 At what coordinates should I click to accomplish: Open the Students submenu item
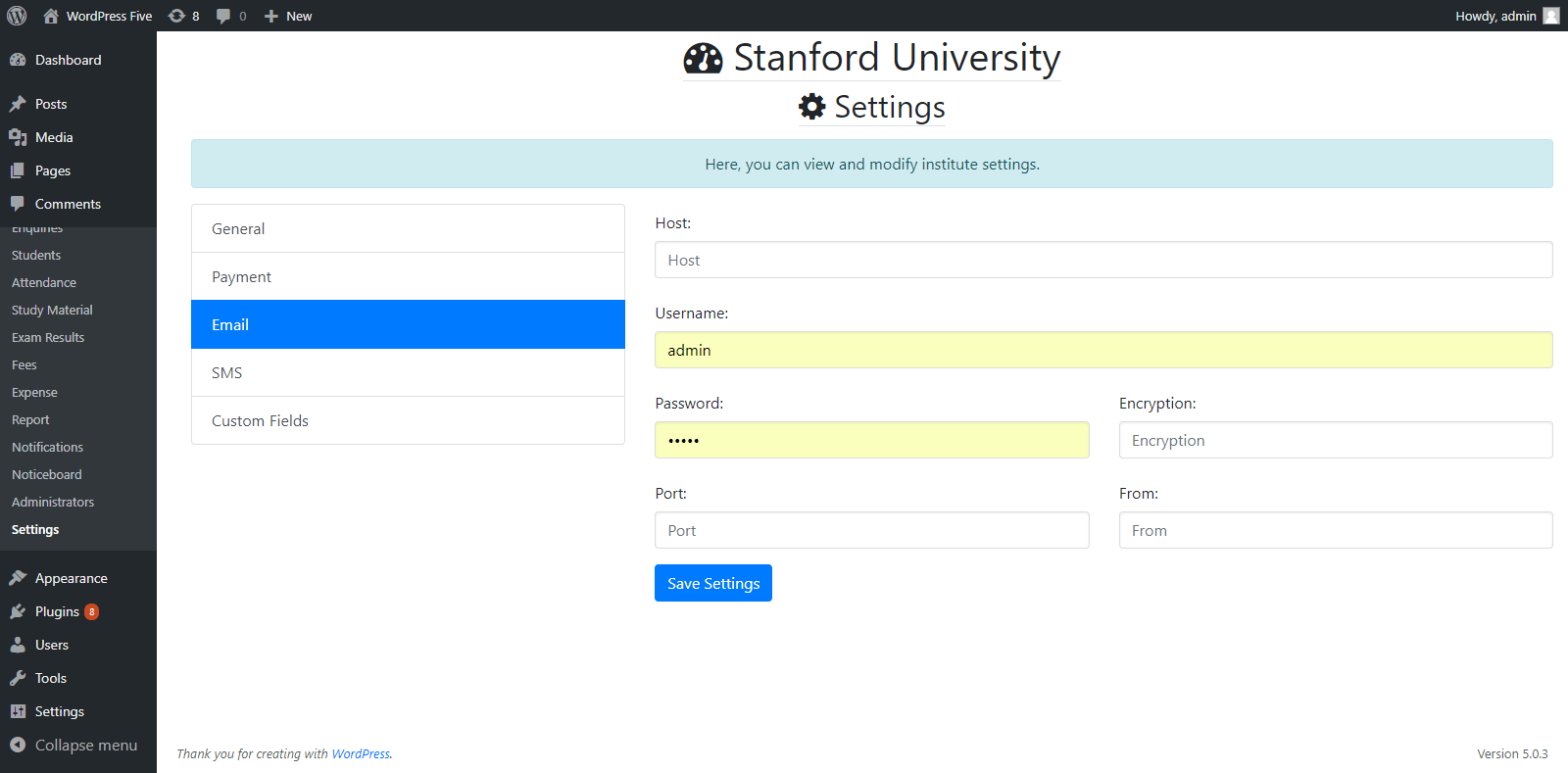point(36,255)
